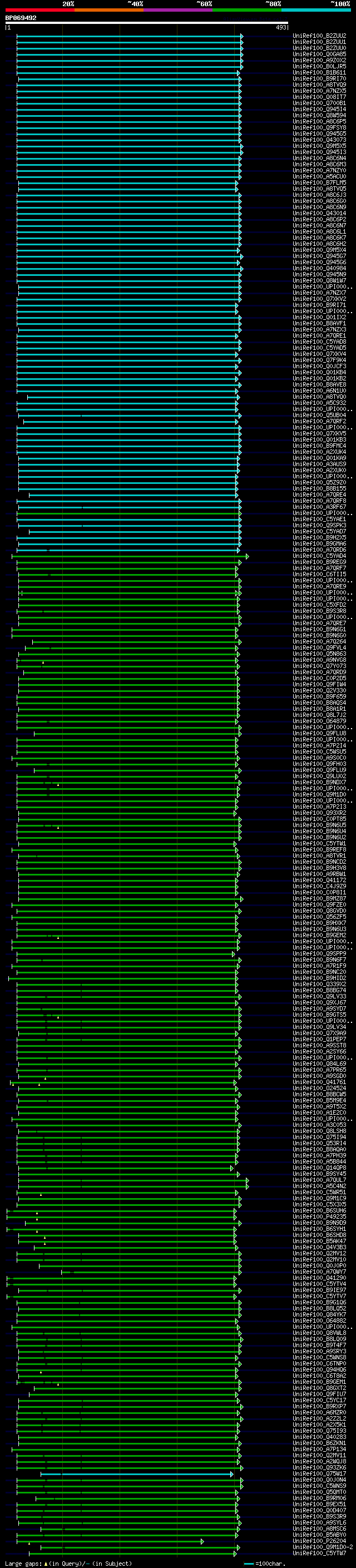Click the UniRef100_A8C6J3 label
The height and width of the screenshot is (1568, 356).
tap(319, 195)
